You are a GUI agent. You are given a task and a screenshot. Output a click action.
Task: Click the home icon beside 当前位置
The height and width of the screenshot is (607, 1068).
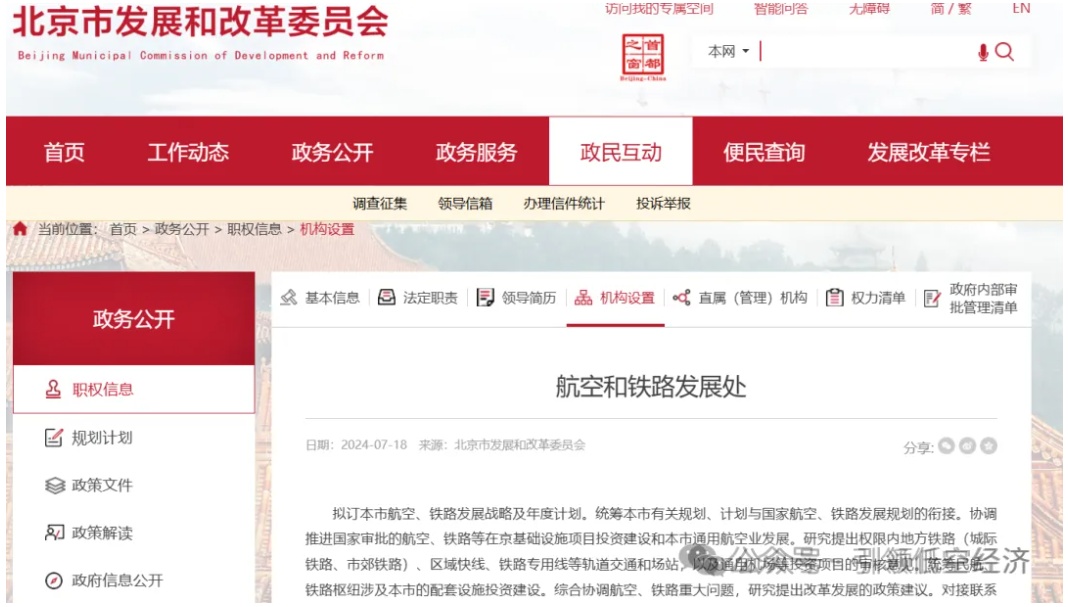[20, 229]
